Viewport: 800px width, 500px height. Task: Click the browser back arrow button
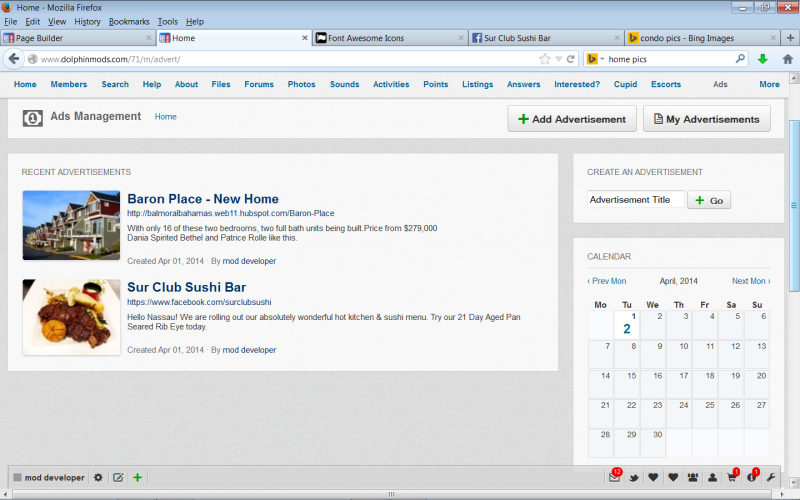coord(14,59)
